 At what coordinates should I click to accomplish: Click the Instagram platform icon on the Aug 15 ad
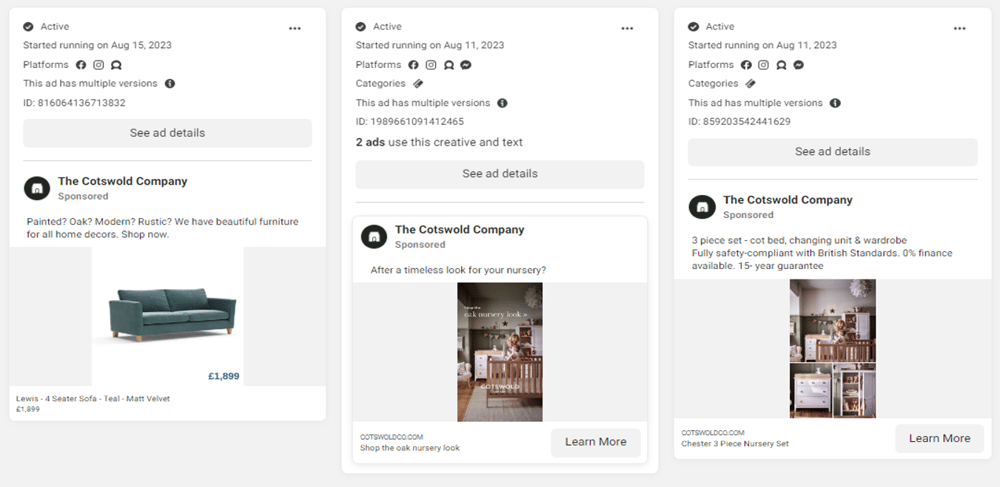pos(98,64)
